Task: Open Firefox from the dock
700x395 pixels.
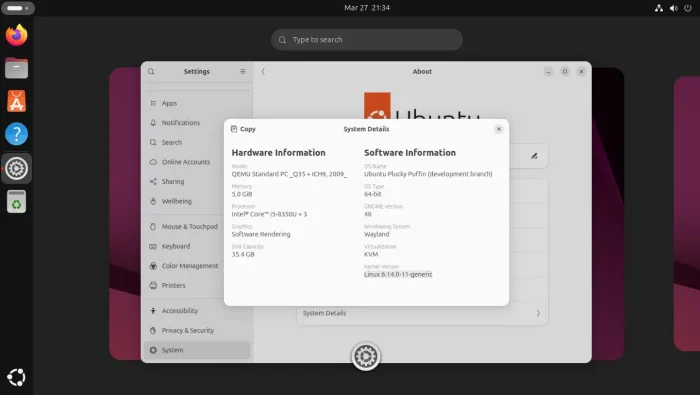Action: click(x=17, y=35)
